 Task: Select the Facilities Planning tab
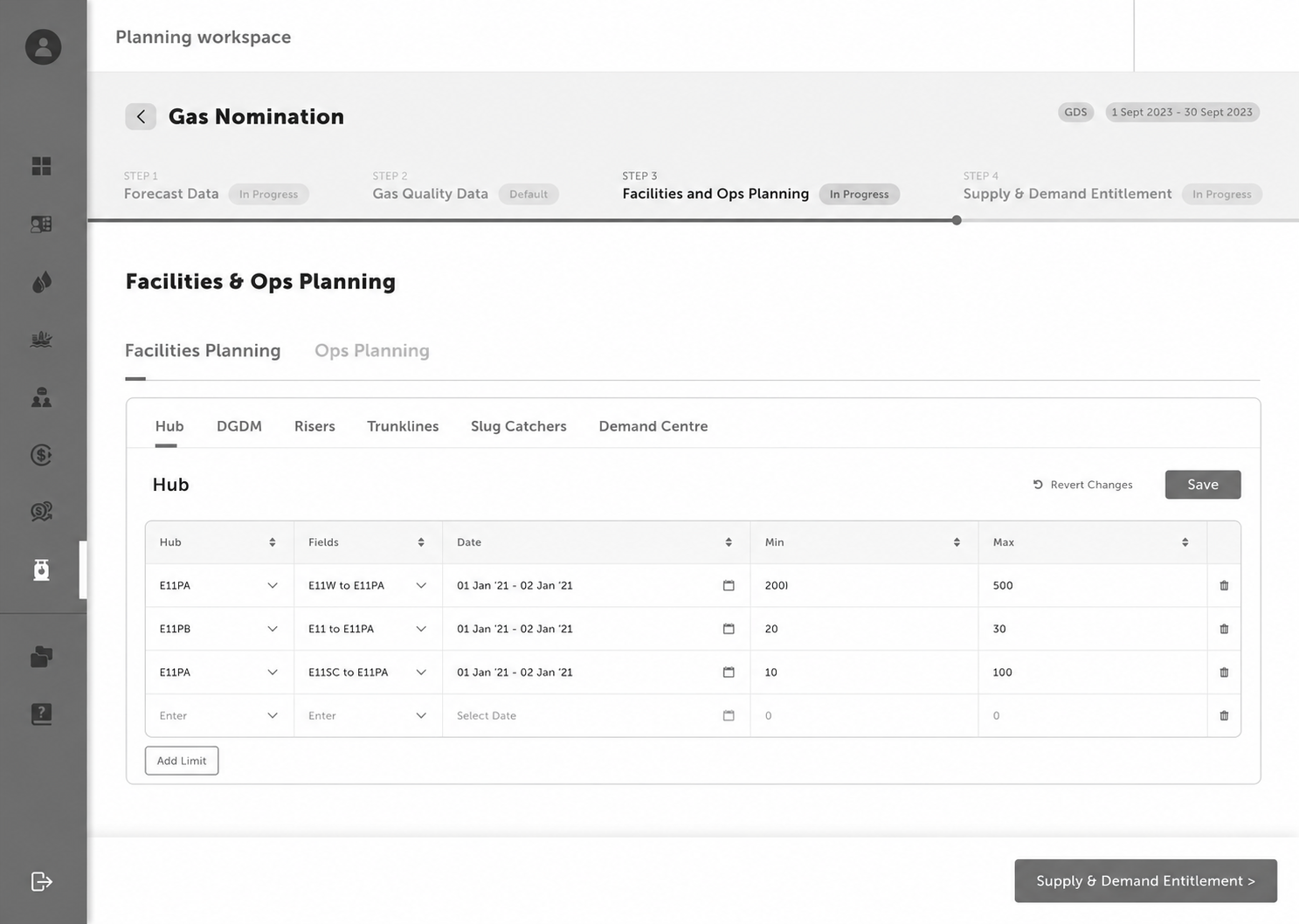[x=203, y=350]
